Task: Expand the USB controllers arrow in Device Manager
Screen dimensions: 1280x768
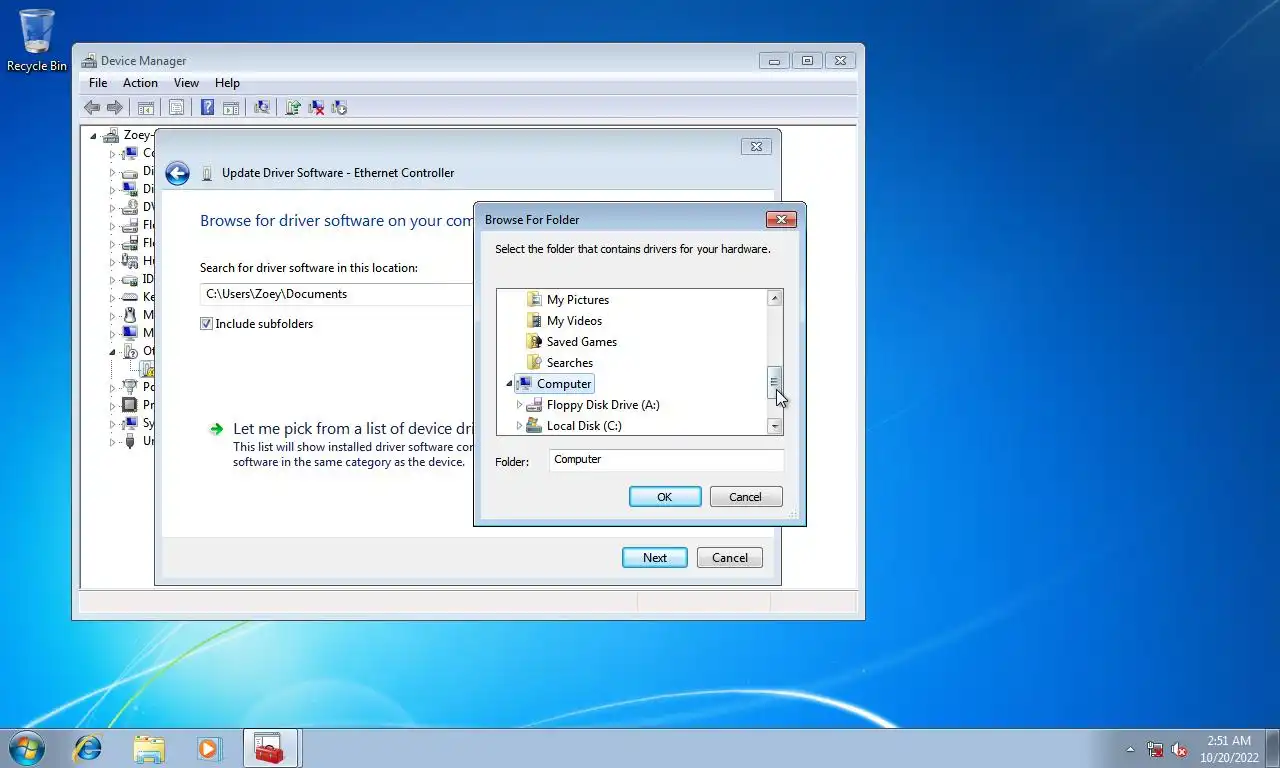Action: [x=113, y=441]
